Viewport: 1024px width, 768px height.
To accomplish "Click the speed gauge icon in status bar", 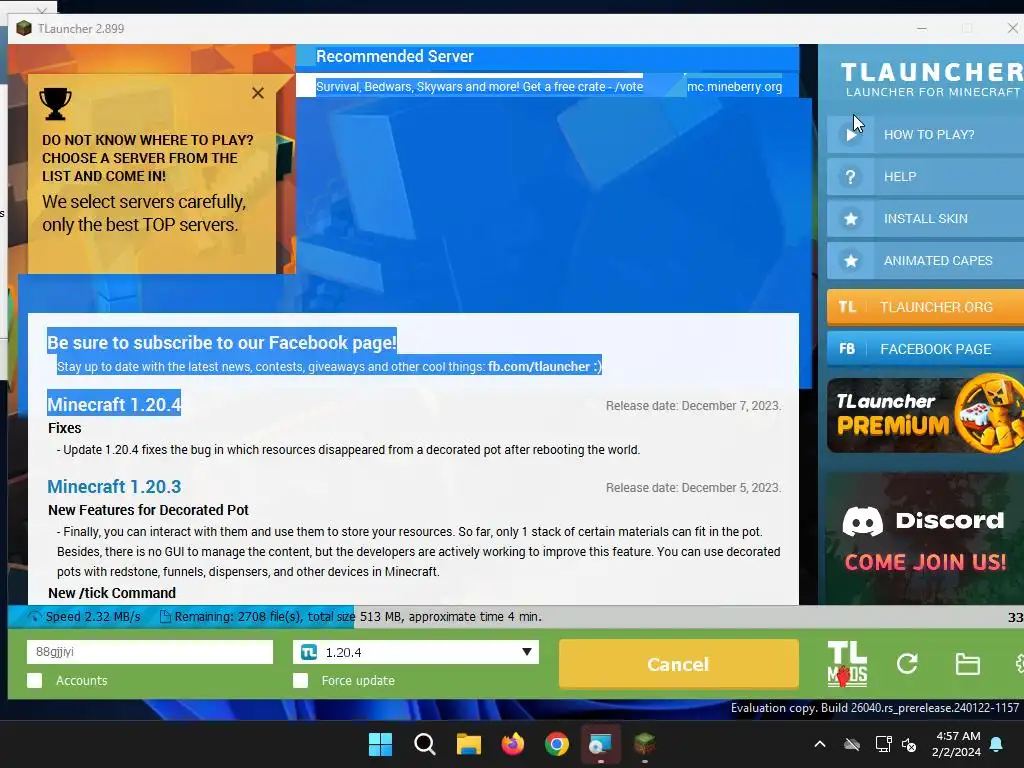I will point(35,616).
